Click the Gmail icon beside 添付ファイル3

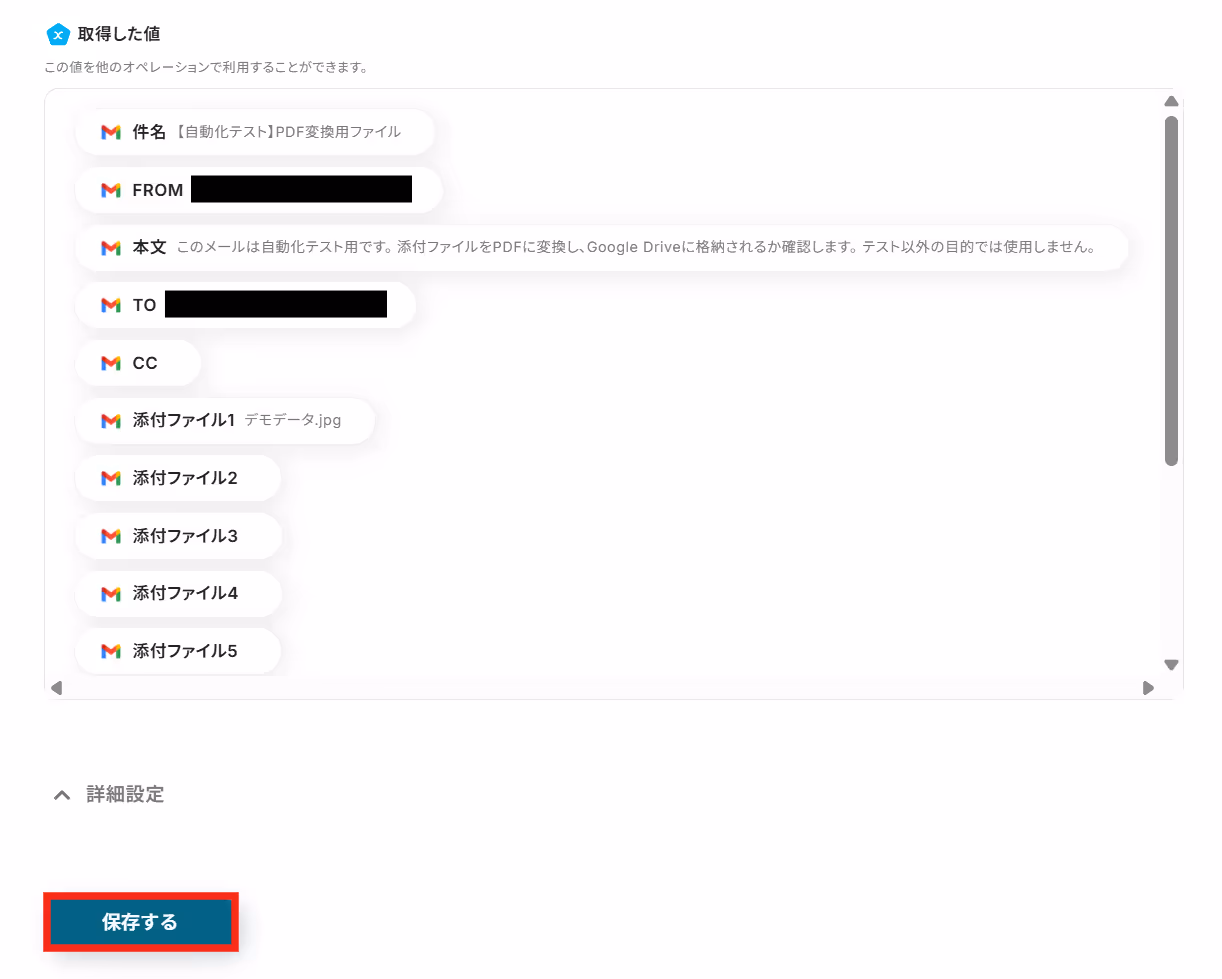[111, 536]
